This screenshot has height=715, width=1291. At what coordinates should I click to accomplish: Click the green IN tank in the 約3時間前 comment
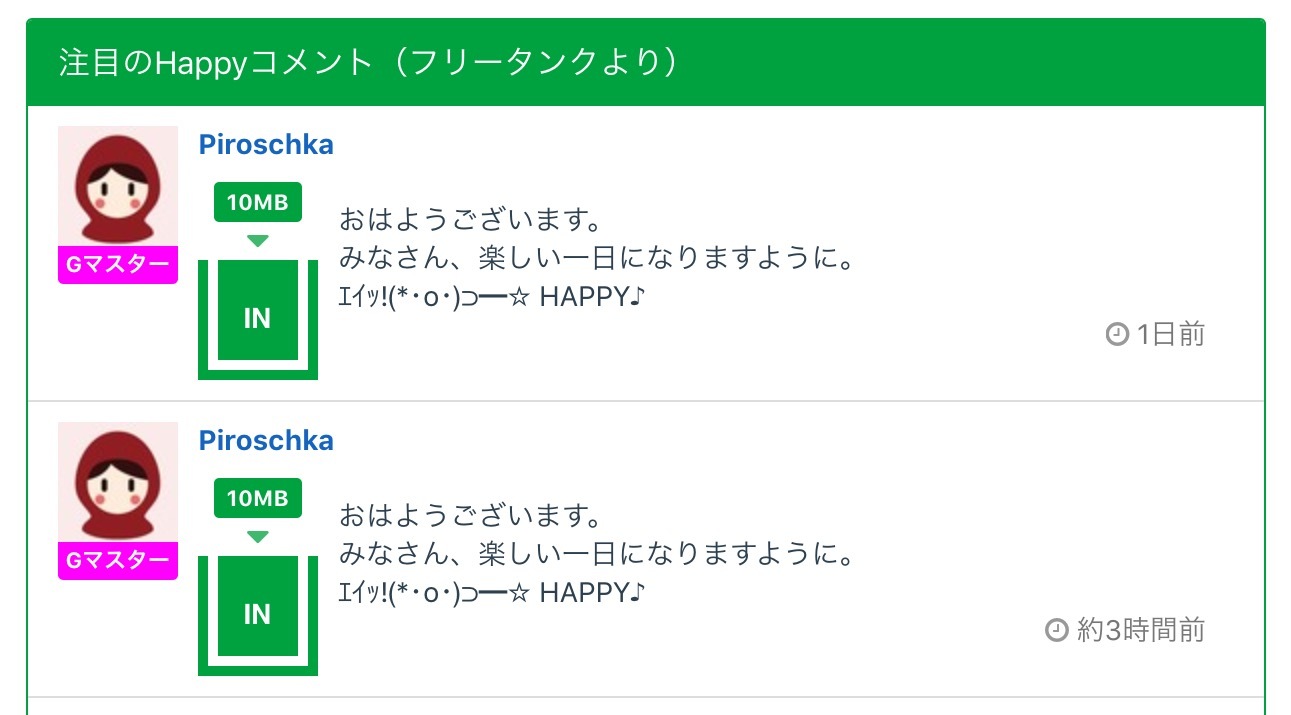(x=257, y=614)
